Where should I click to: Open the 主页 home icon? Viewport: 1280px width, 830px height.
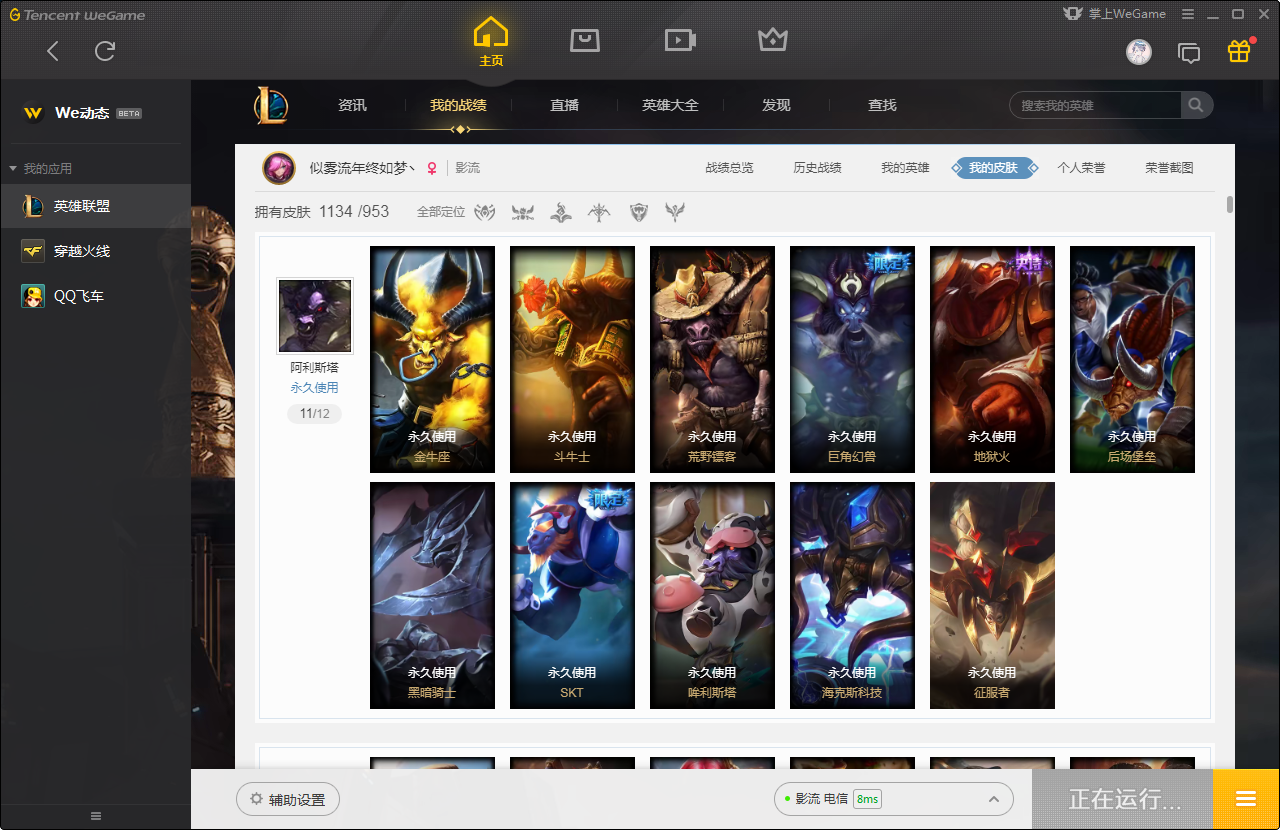(x=491, y=42)
